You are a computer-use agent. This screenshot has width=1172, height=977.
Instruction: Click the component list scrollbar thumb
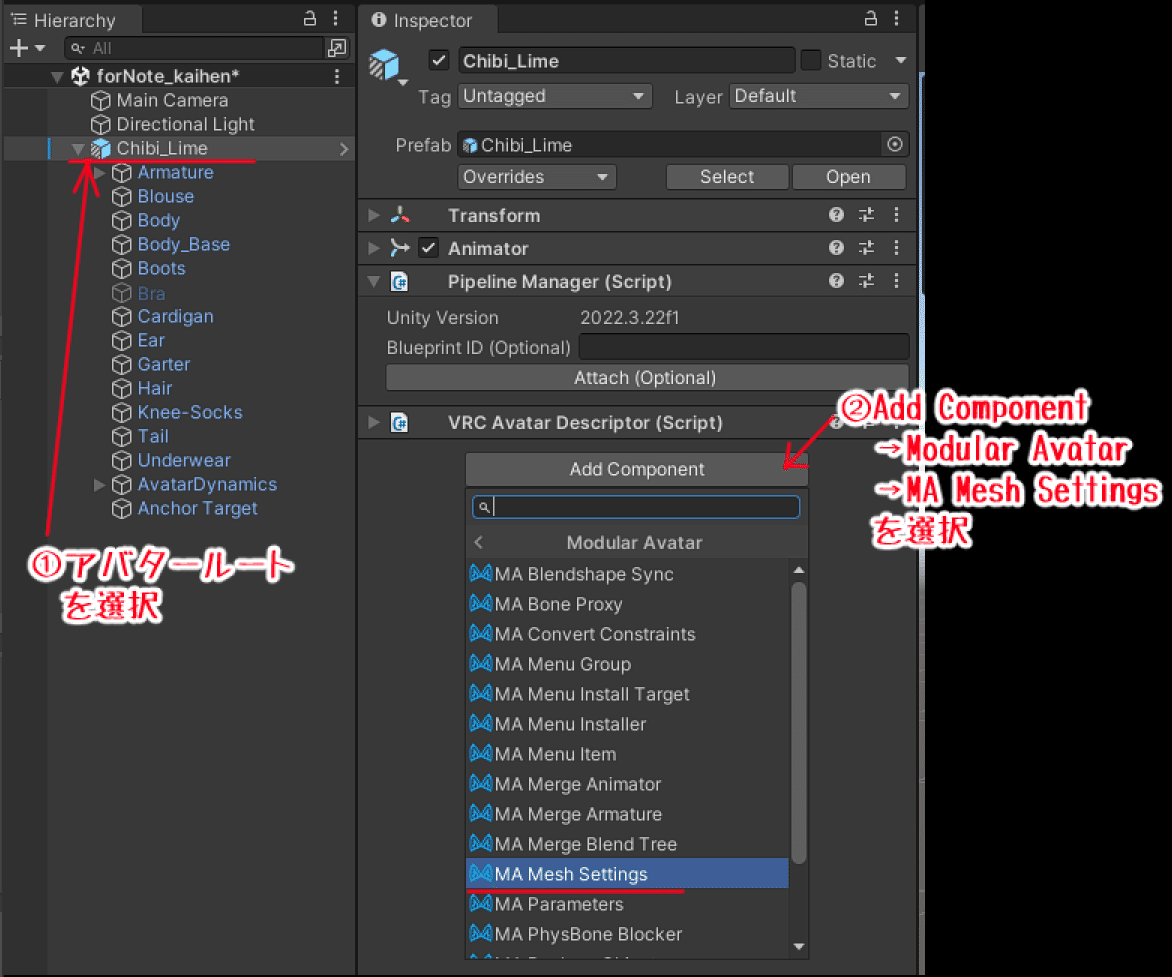pos(798,723)
